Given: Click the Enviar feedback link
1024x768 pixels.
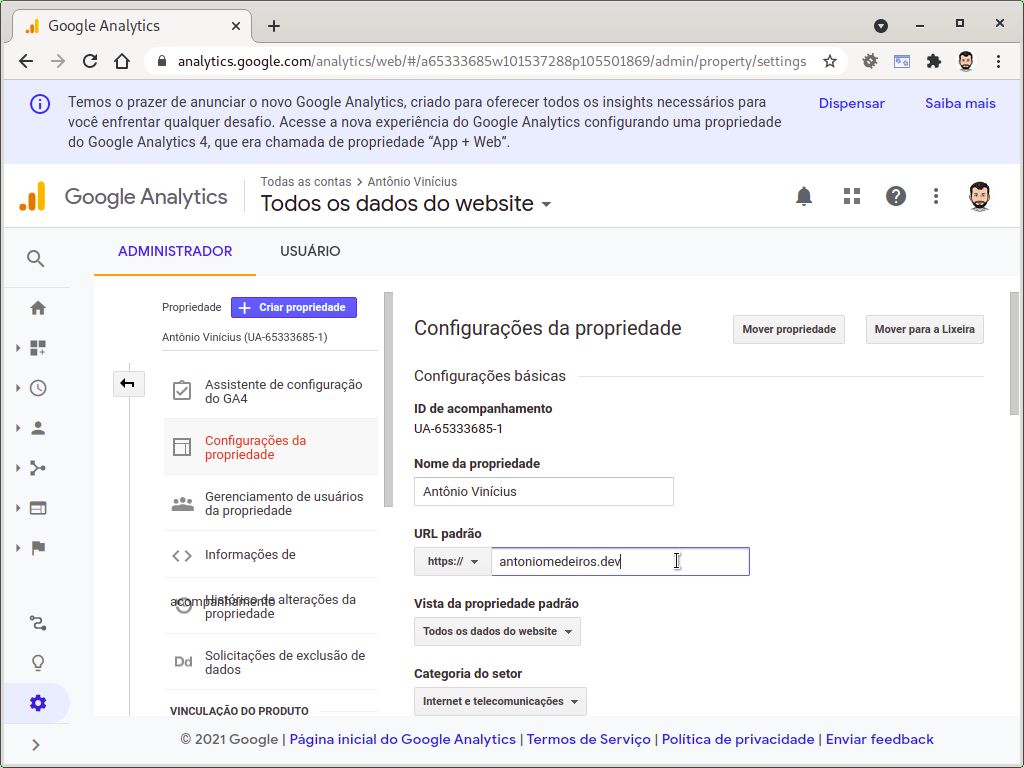Looking at the screenshot, I should (x=880, y=739).
